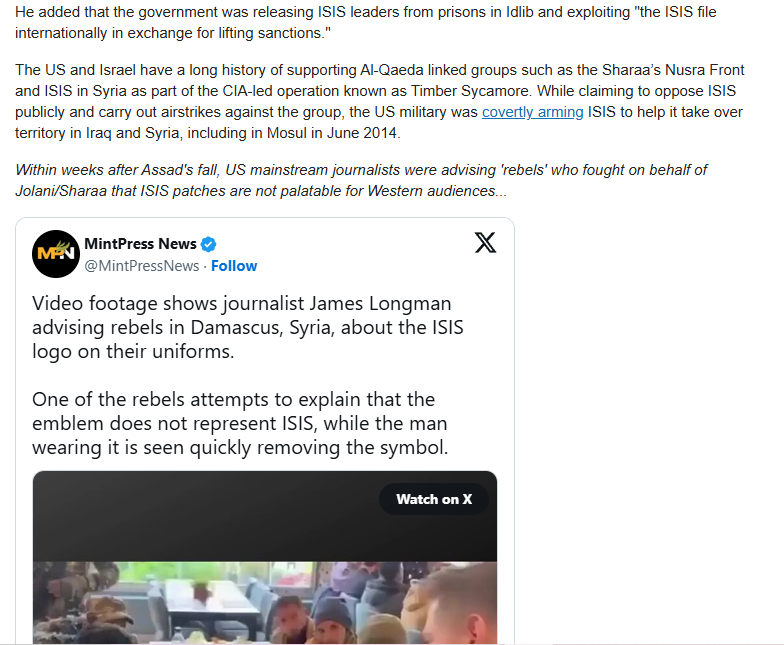Click 'Damascus, Syria' in the tweet text
The image size is (784, 645).
[262, 328]
